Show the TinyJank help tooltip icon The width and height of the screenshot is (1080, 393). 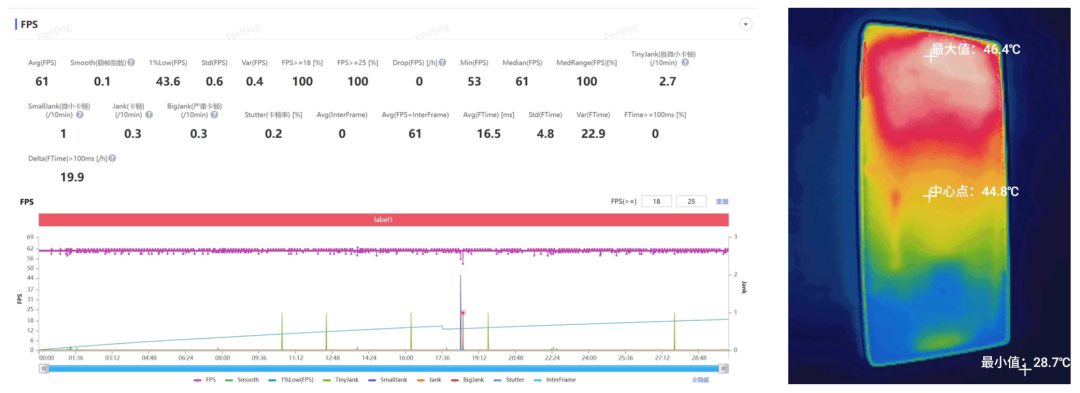click(685, 63)
